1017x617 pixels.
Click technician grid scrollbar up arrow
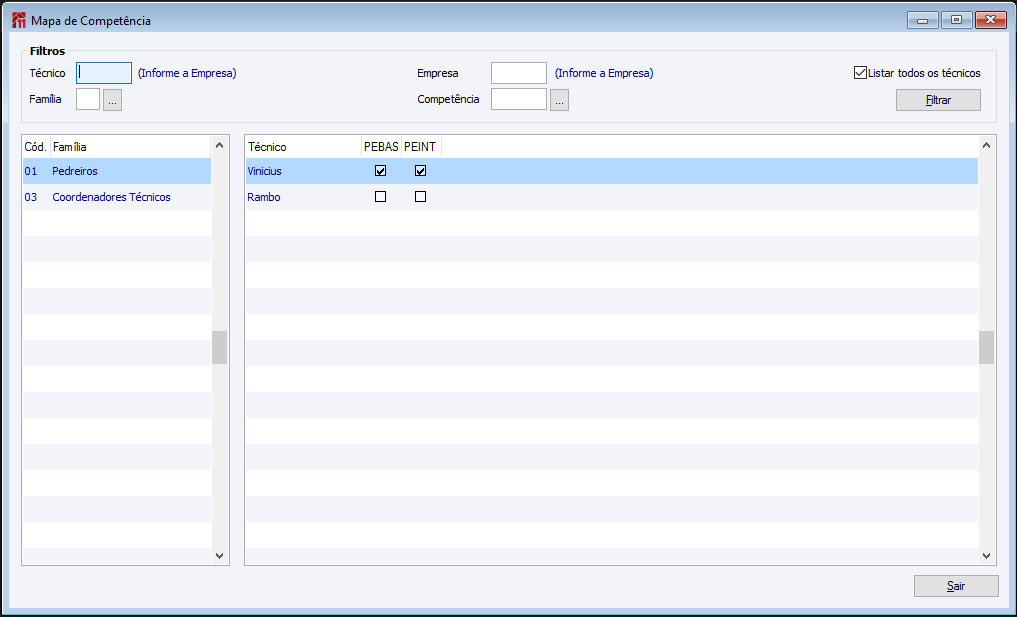(987, 145)
